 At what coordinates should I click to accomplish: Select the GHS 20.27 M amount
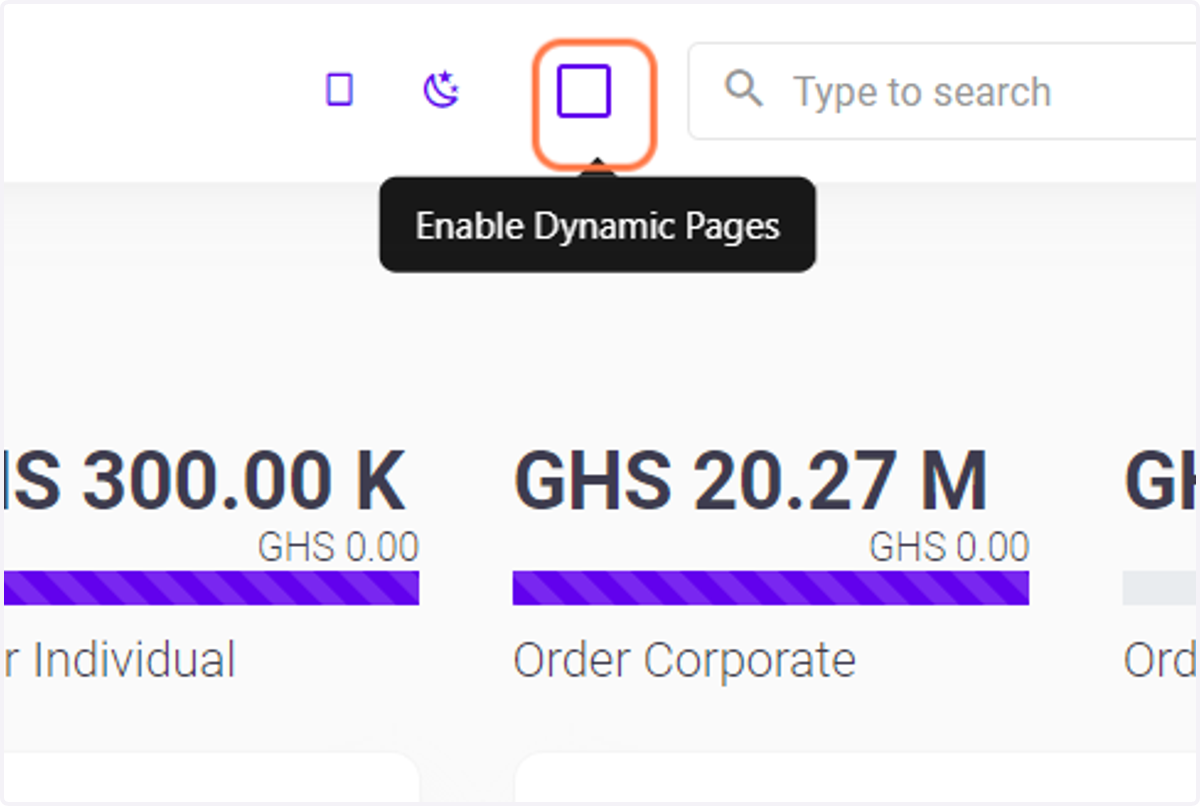pyautogui.click(x=750, y=481)
